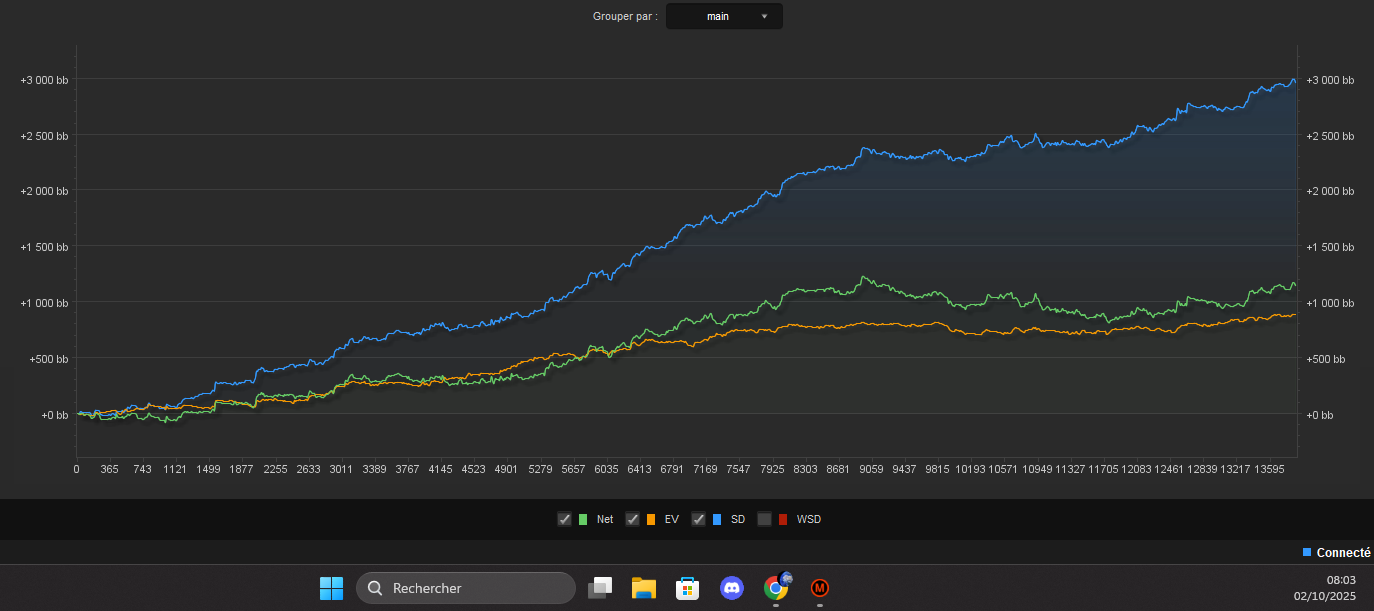Switch to Google Chrome in the taskbar

point(776,587)
